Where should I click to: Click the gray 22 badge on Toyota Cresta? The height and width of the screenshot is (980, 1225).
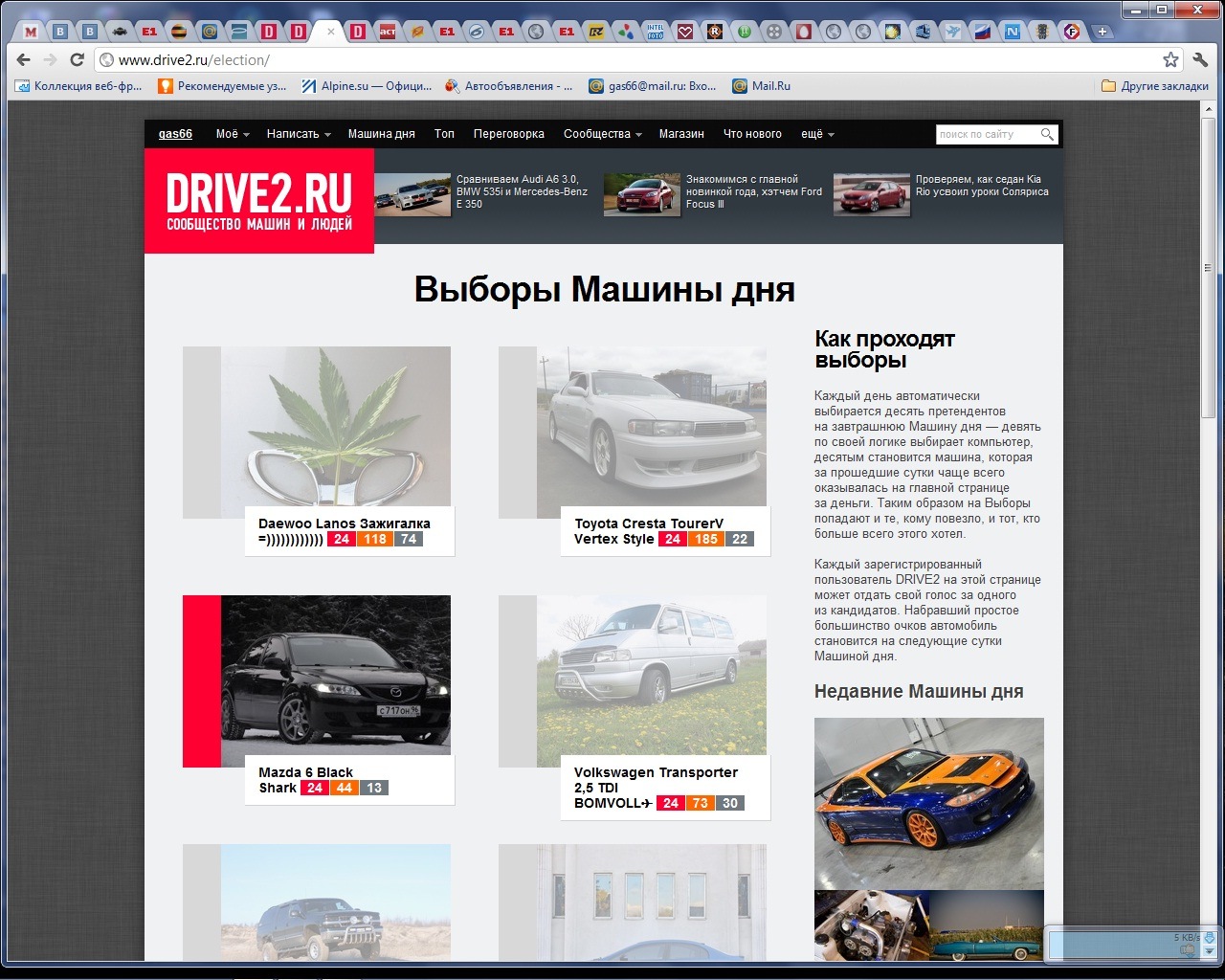pos(740,539)
